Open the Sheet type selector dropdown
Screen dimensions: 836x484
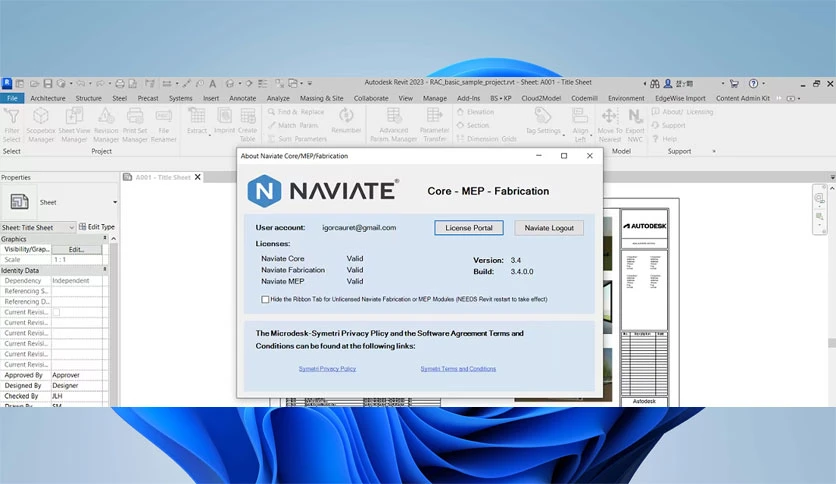pyautogui.click(x=115, y=203)
